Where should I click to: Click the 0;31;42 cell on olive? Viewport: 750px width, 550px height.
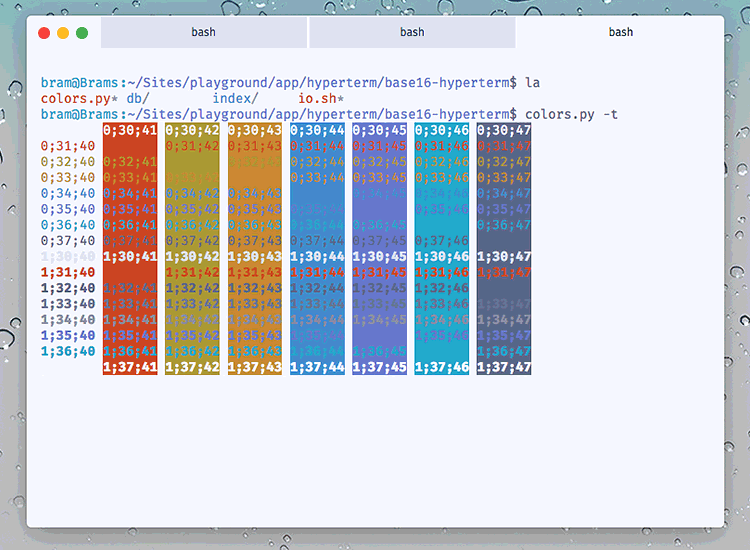(192, 146)
